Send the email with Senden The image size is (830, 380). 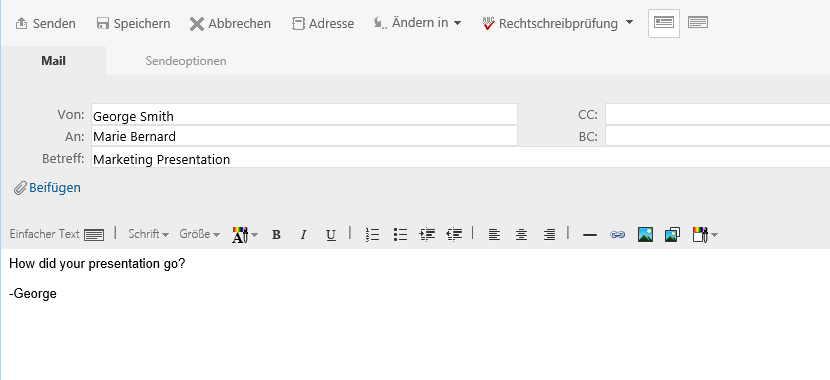[x=46, y=24]
